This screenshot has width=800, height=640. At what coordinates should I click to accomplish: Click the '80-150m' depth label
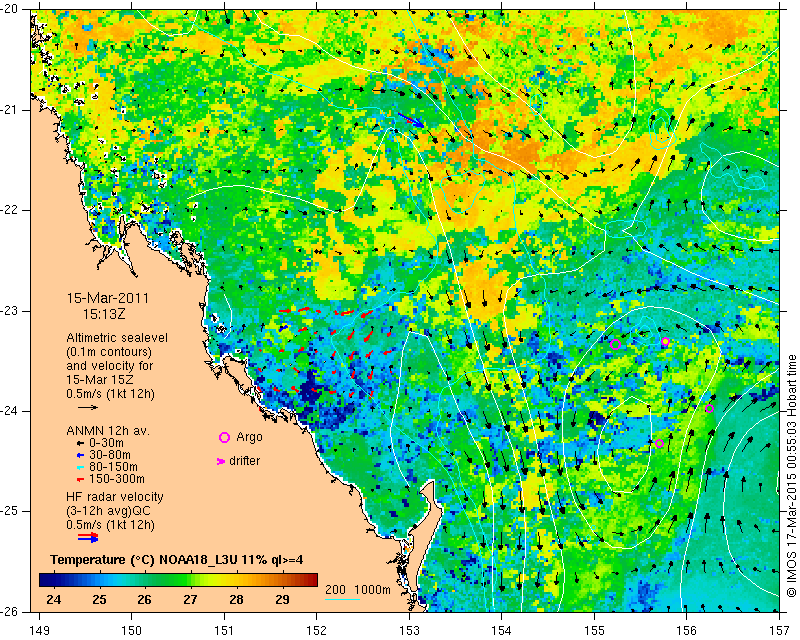[x=113, y=467]
